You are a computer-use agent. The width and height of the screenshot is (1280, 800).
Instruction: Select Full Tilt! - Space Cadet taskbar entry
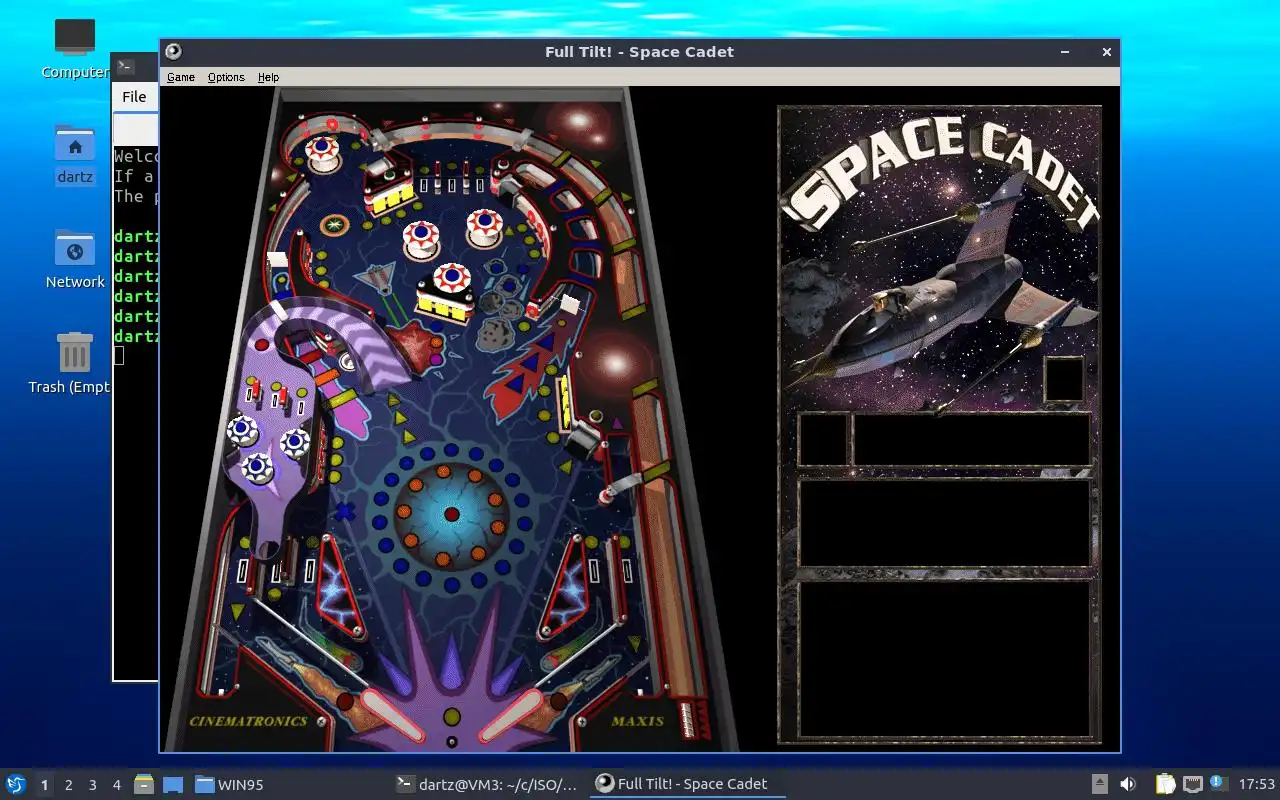(x=686, y=785)
